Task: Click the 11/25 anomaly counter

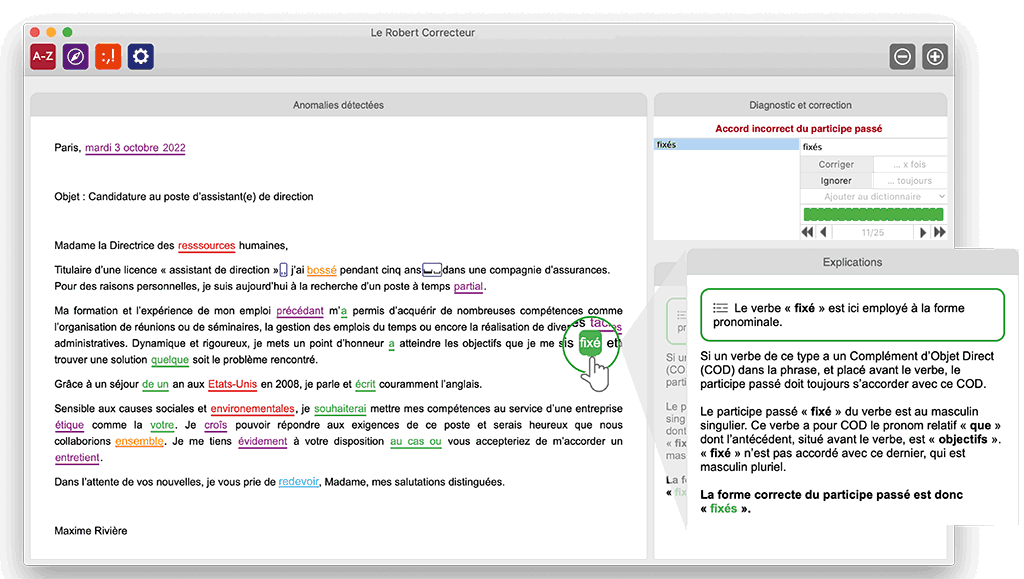Action: tap(872, 232)
